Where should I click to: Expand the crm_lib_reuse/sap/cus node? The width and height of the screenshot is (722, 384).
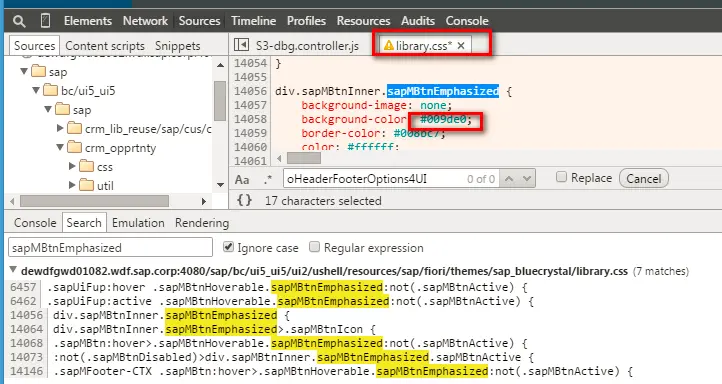click(60, 128)
